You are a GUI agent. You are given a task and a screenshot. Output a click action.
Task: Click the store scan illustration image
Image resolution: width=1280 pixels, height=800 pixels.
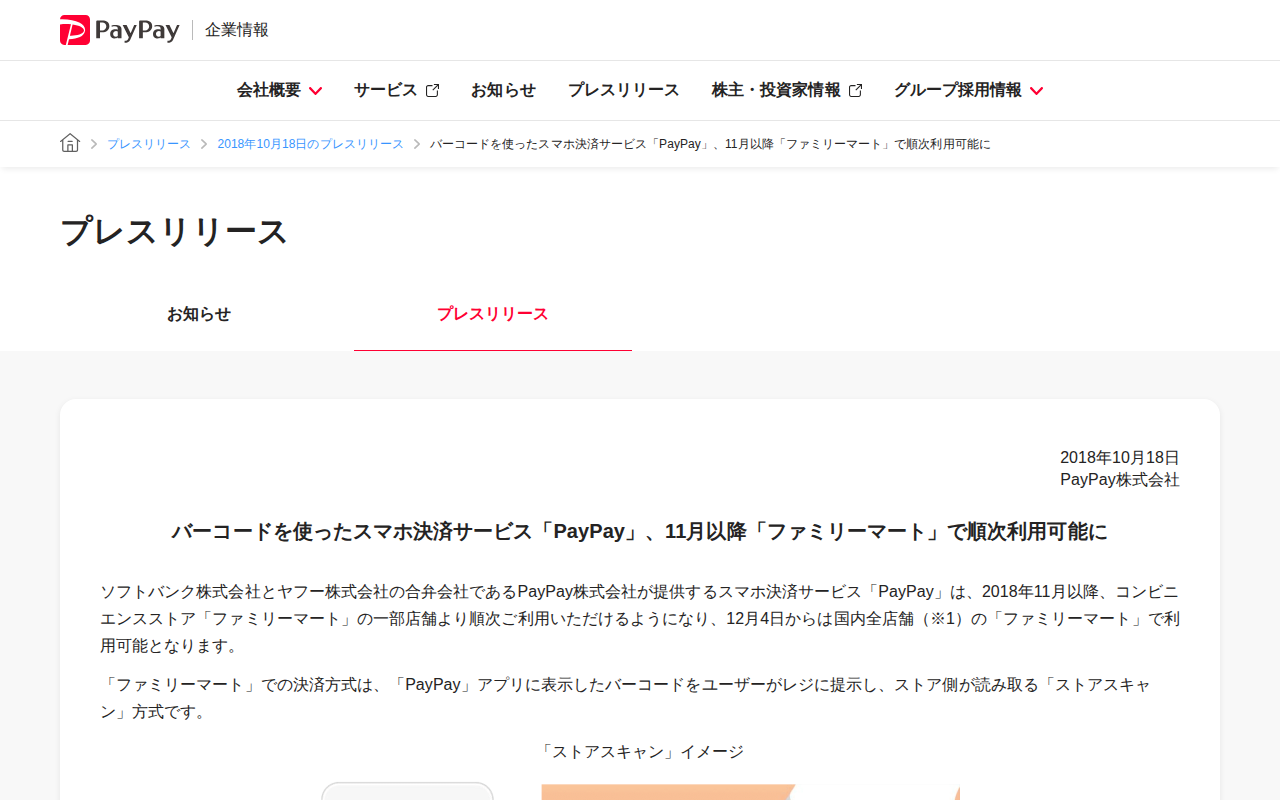pos(640,791)
